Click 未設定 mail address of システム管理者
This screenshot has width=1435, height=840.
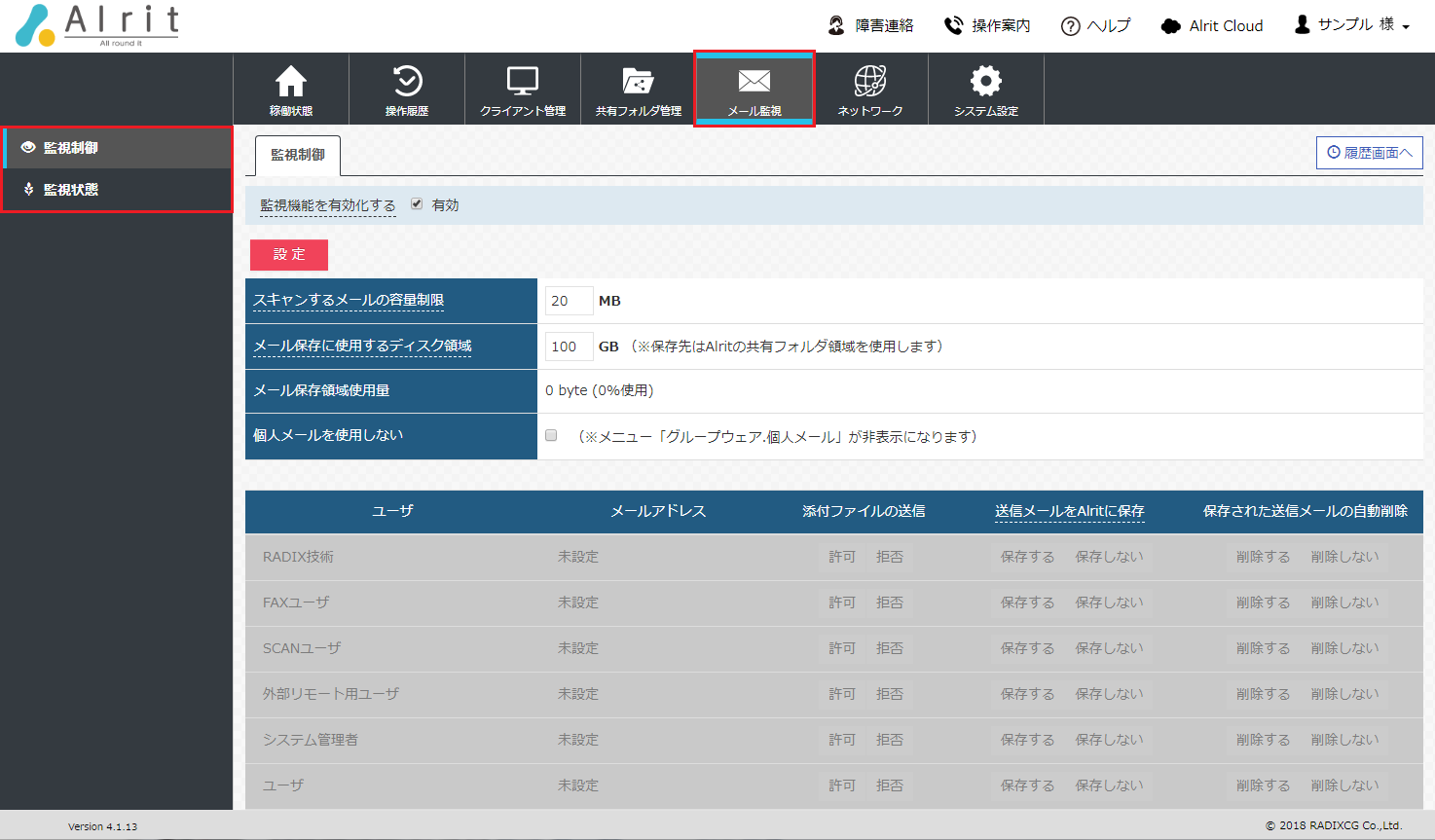click(x=578, y=740)
